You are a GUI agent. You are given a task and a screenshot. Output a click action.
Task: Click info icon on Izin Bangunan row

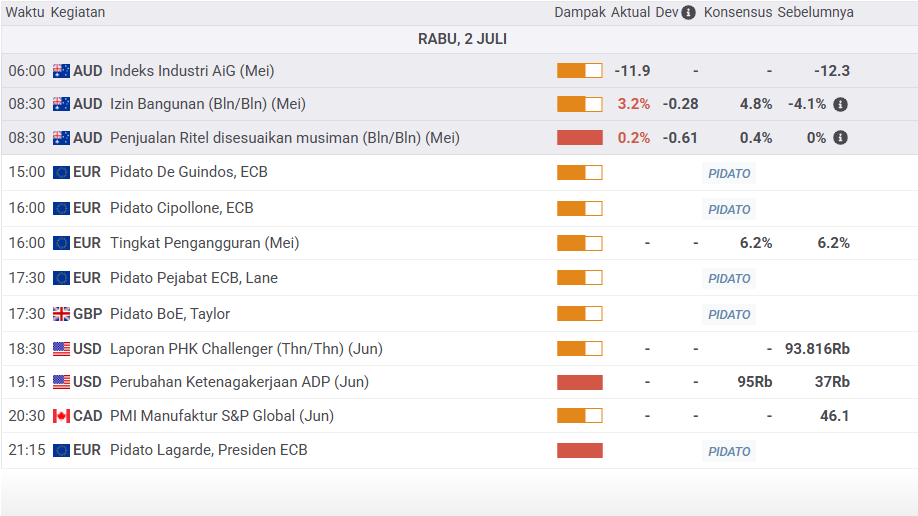pos(840,104)
